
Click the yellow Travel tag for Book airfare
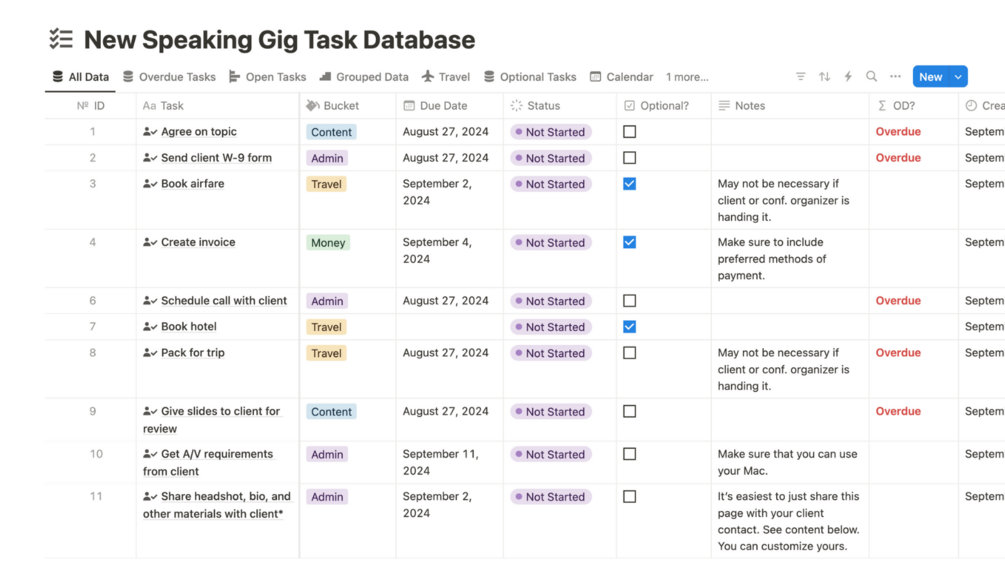point(326,185)
